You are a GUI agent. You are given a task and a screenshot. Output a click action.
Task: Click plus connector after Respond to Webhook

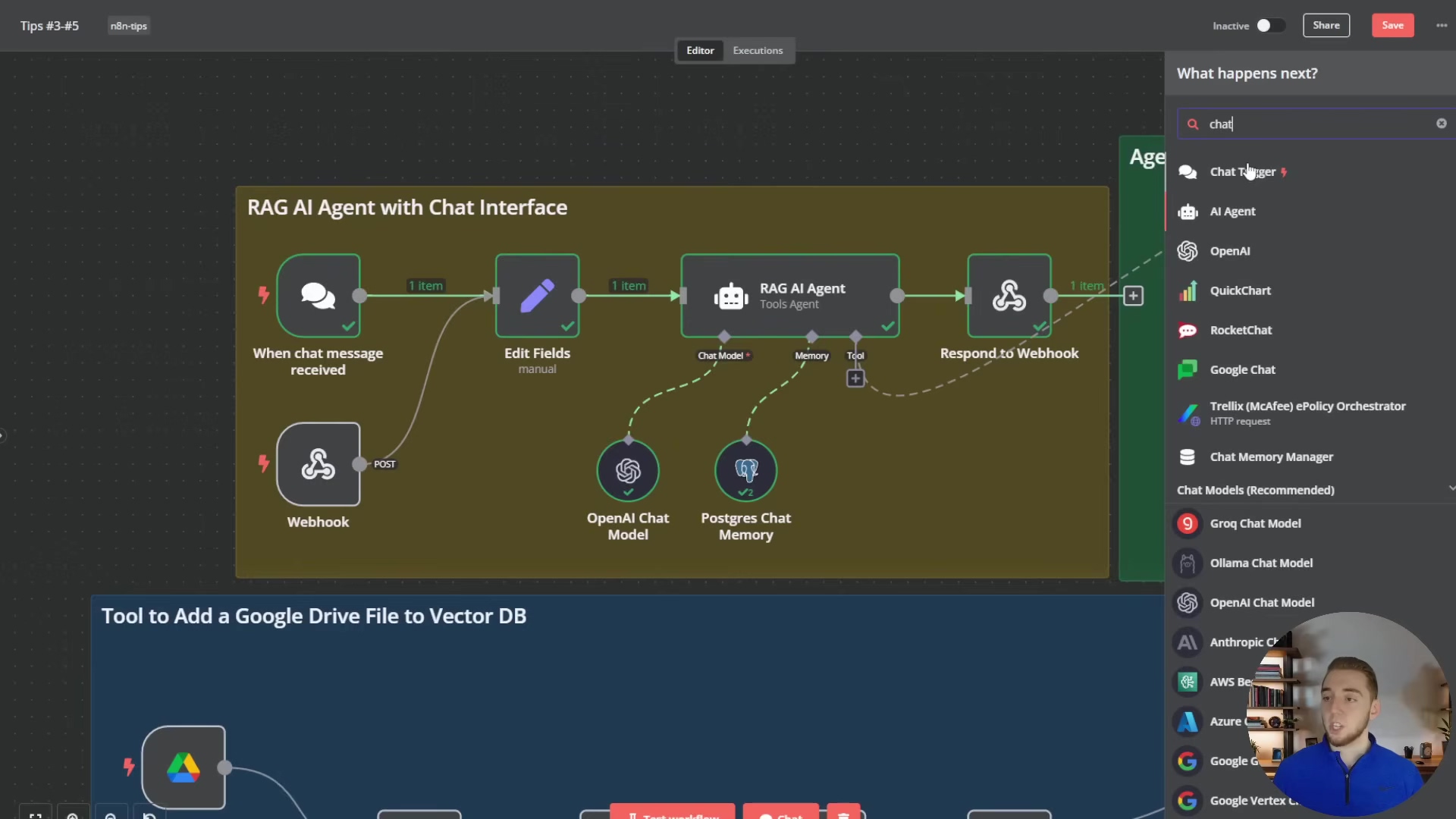(x=1133, y=296)
